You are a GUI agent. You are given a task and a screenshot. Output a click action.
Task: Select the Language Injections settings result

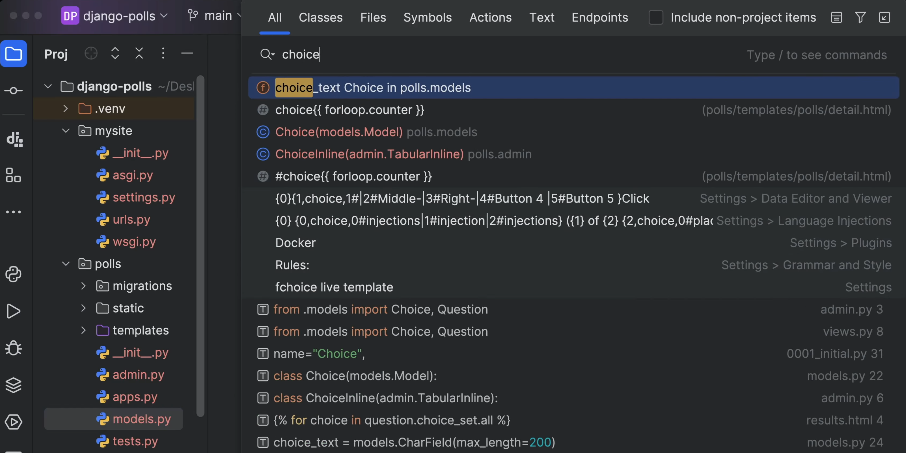(574, 221)
